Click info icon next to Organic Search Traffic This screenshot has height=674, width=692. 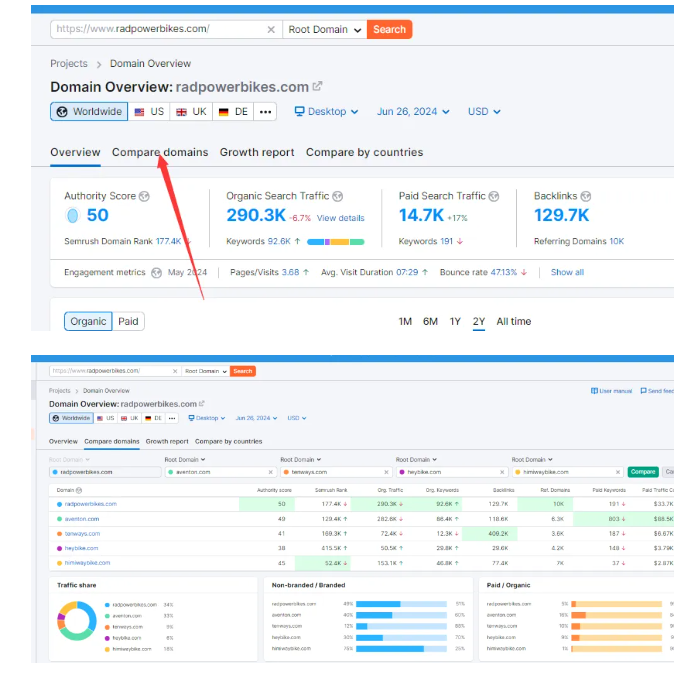tap(338, 196)
